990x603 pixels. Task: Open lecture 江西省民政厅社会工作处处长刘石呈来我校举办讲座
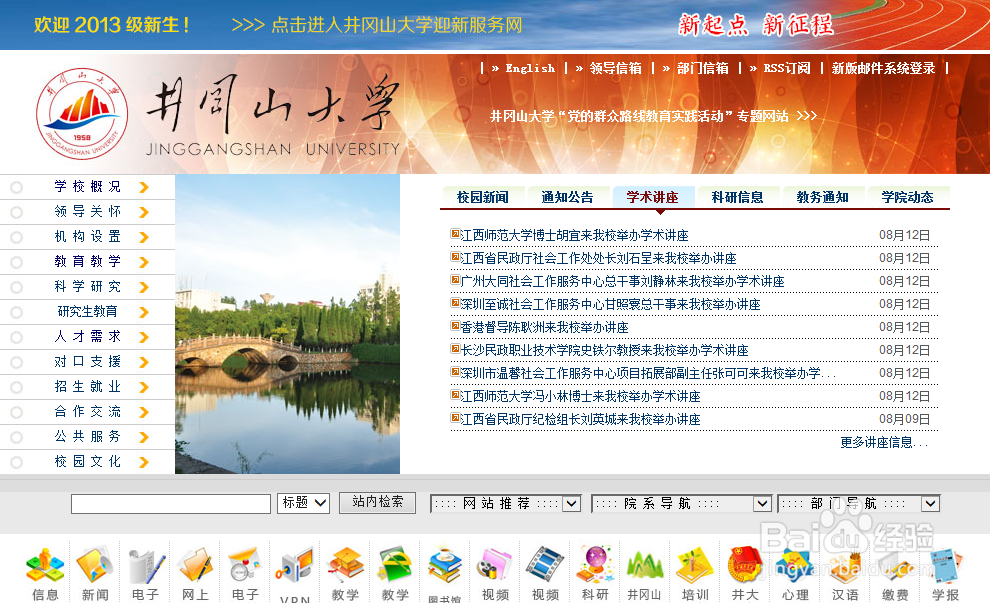[599, 258]
